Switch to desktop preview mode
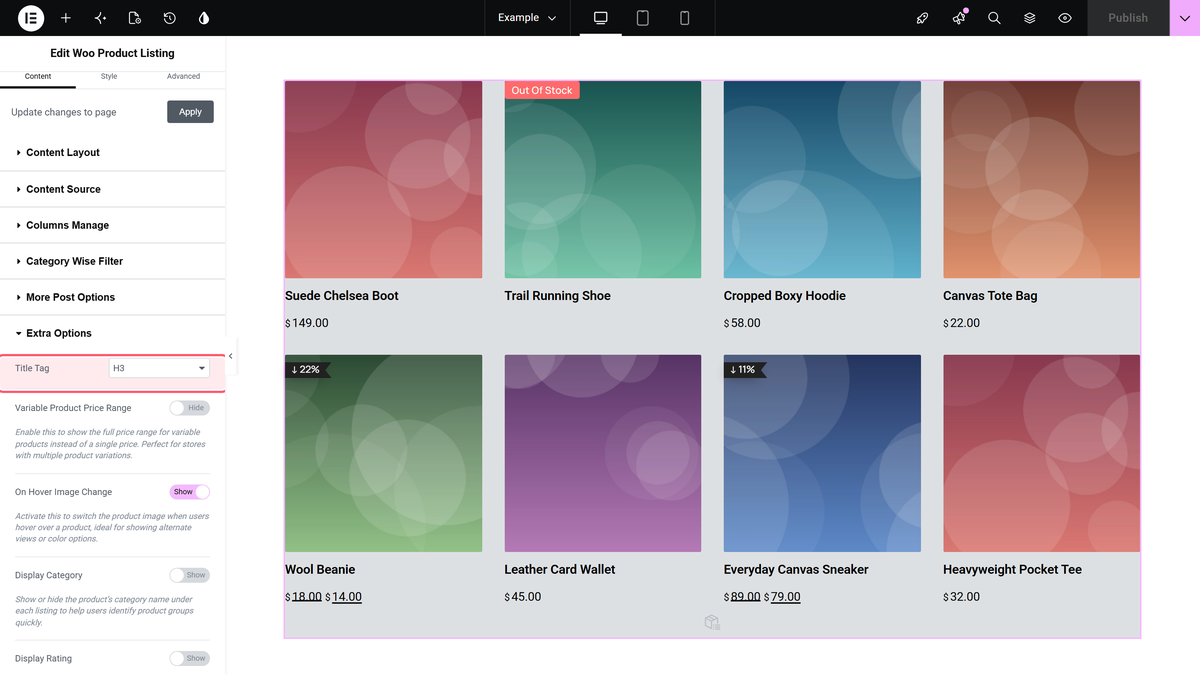 [x=601, y=18]
